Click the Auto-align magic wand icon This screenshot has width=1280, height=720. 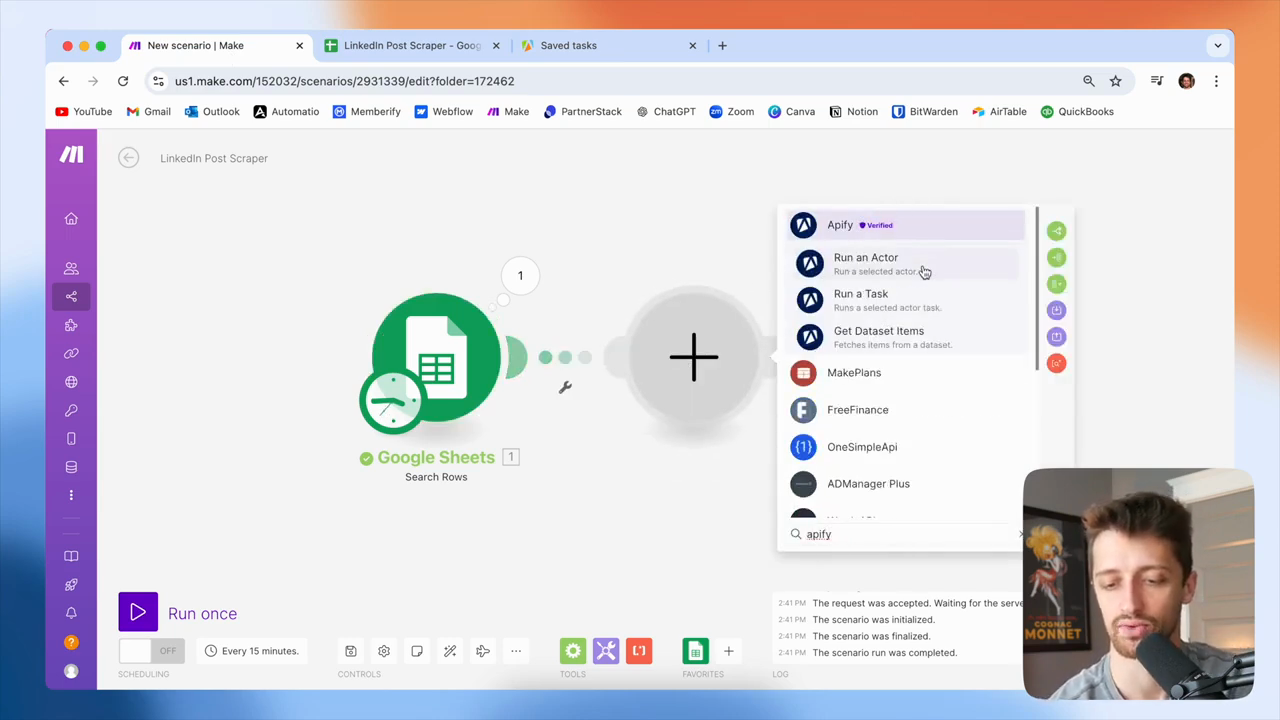pos(450,651)
